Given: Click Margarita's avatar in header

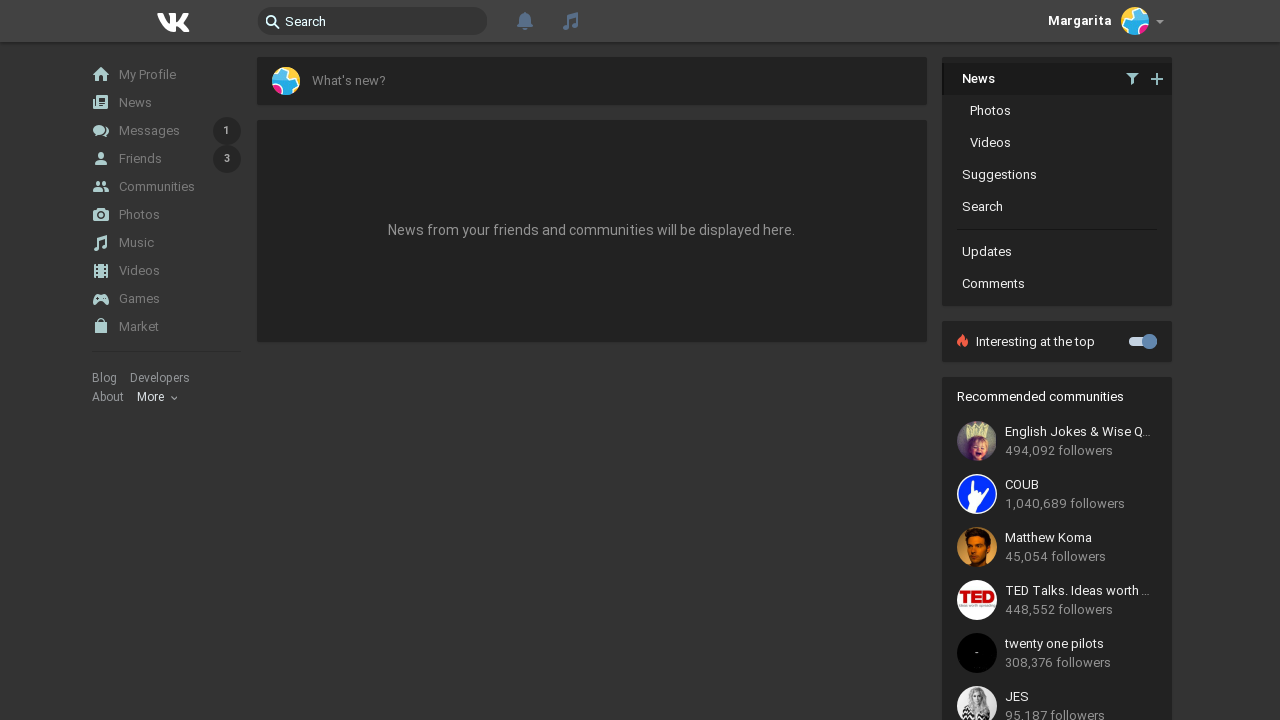Looking at the screenshot, I should click(x=1135, y=21).
